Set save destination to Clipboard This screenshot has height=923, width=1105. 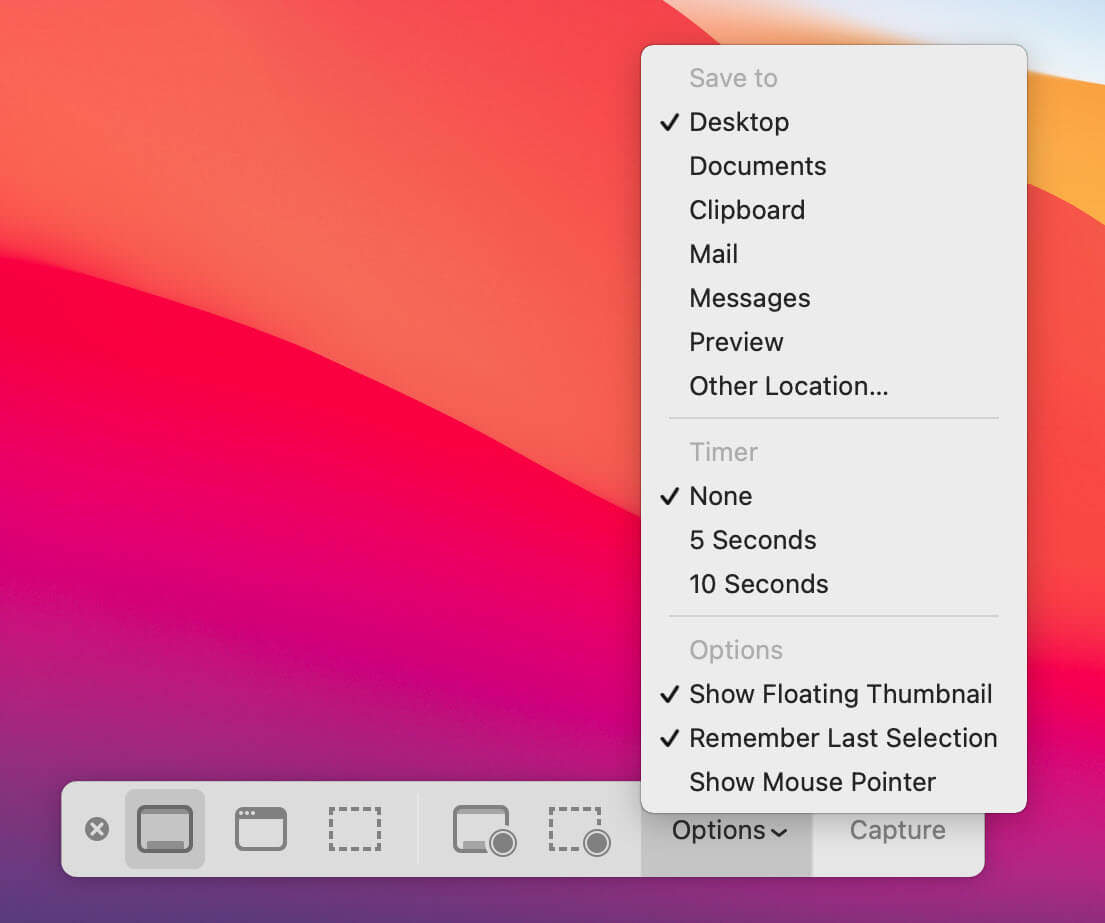[834, 210]
